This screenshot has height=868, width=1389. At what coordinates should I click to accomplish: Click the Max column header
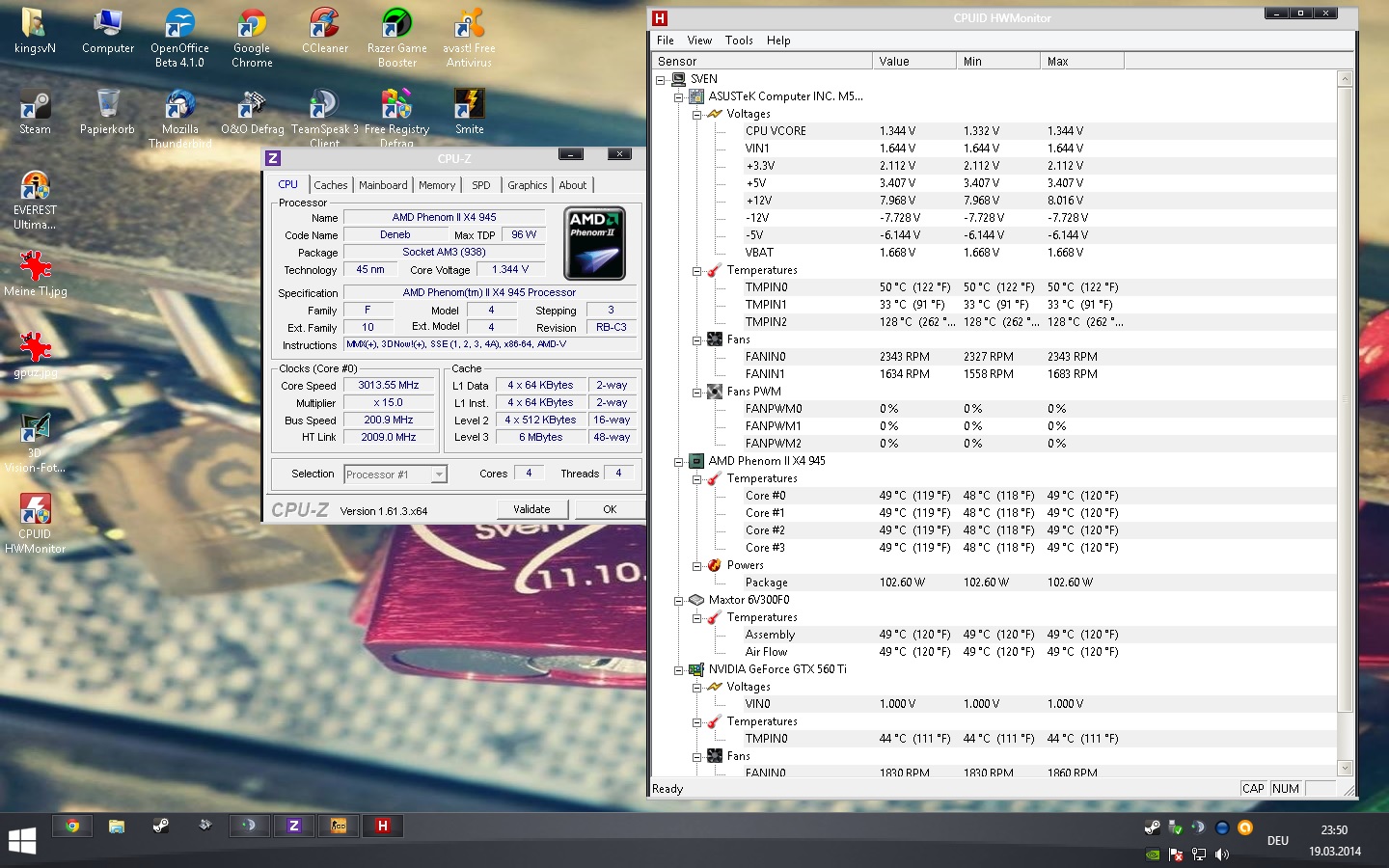click(1082, 61)
